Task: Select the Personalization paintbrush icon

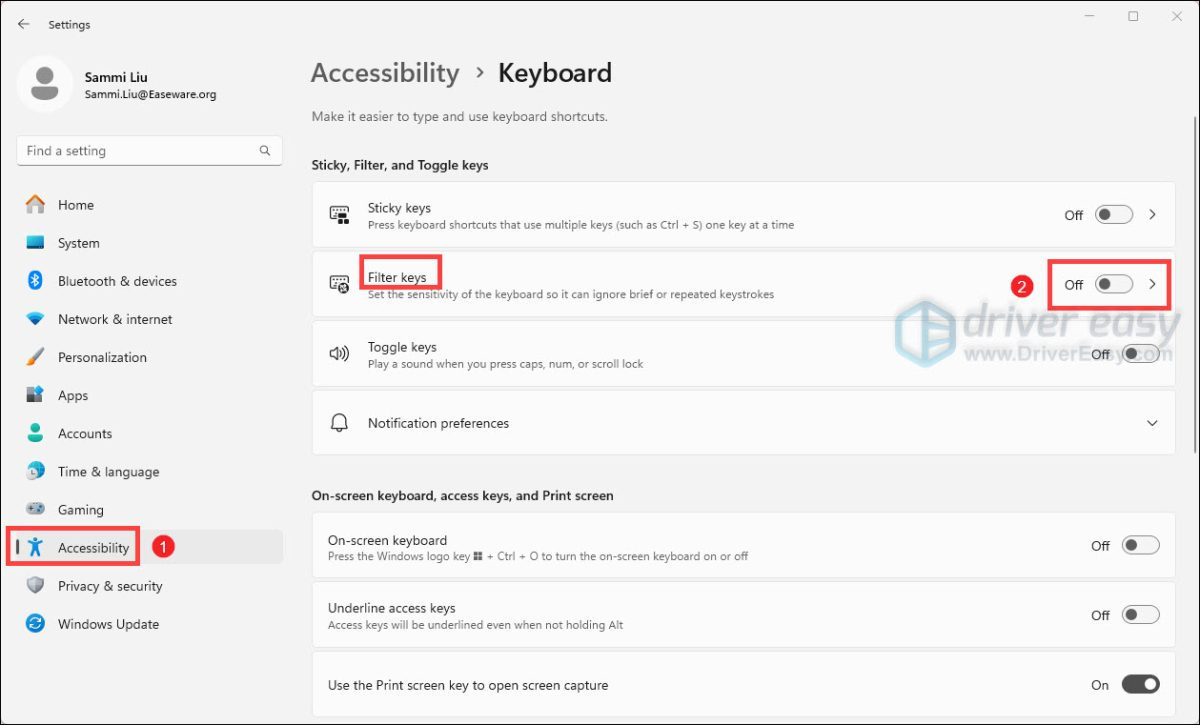Action: [x=36, y=357]
